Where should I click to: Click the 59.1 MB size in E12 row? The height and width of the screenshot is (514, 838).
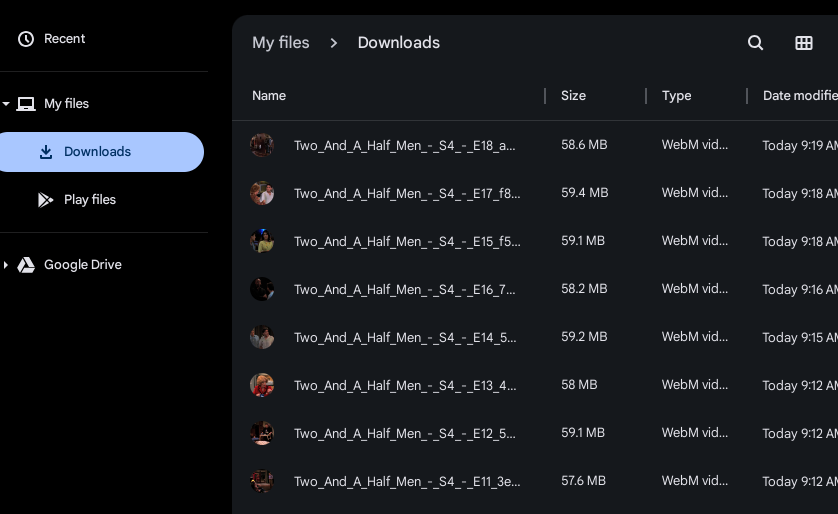click(x=583, y=433)
